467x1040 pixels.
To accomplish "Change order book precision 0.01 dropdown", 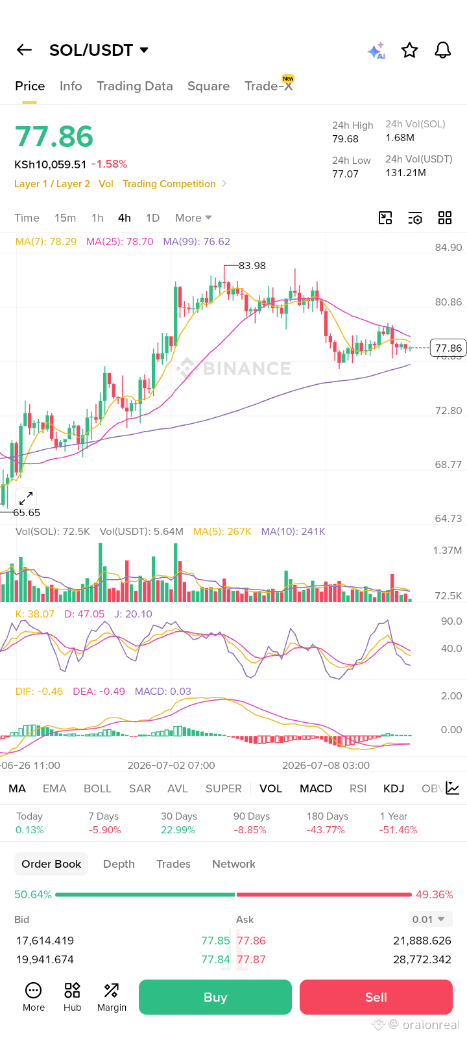I will coord(431,919).
